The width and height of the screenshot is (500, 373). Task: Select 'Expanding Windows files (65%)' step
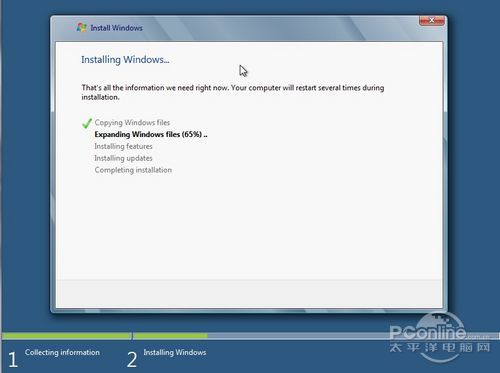pyautogui.click(x=151, y=134)
